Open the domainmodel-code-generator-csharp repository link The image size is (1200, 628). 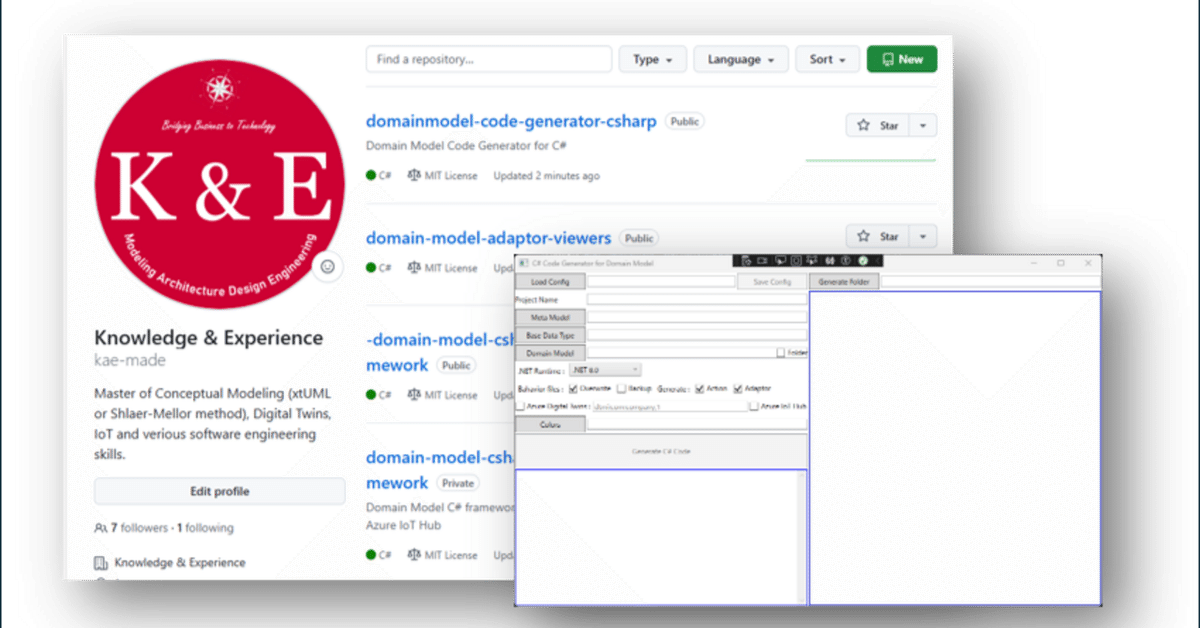[x=511, y=121]
